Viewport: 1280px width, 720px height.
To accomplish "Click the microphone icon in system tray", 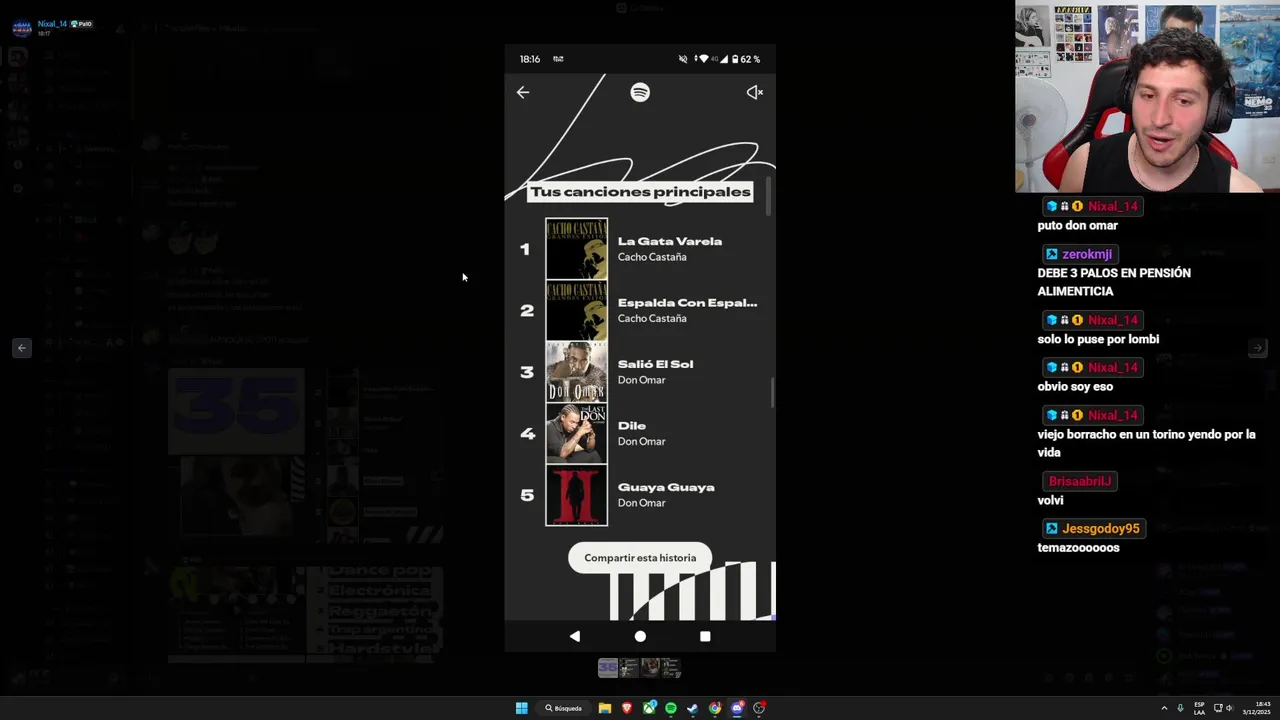I will pos(1181,708).
